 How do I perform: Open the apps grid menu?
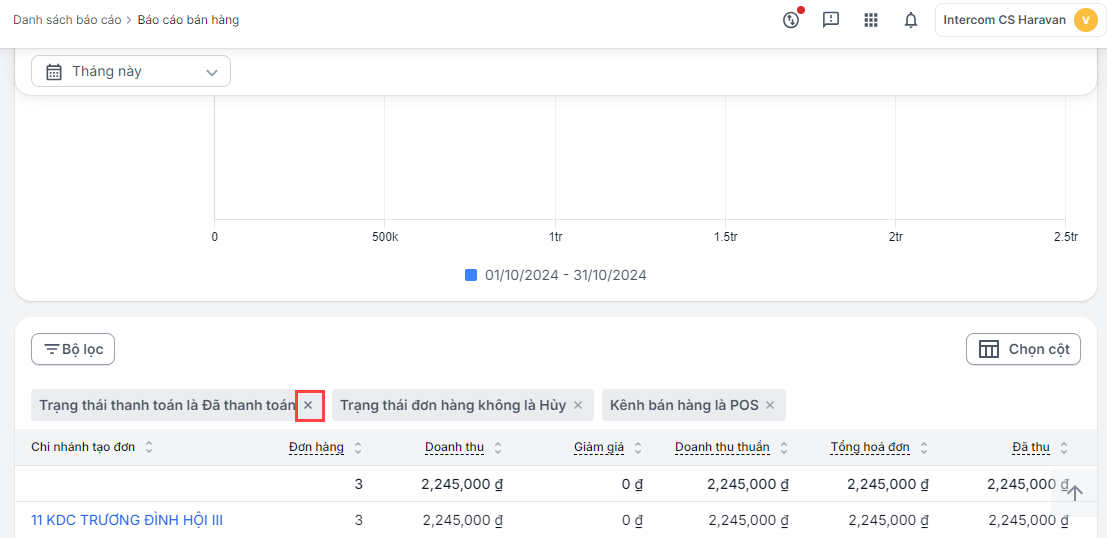pos(871,20)
